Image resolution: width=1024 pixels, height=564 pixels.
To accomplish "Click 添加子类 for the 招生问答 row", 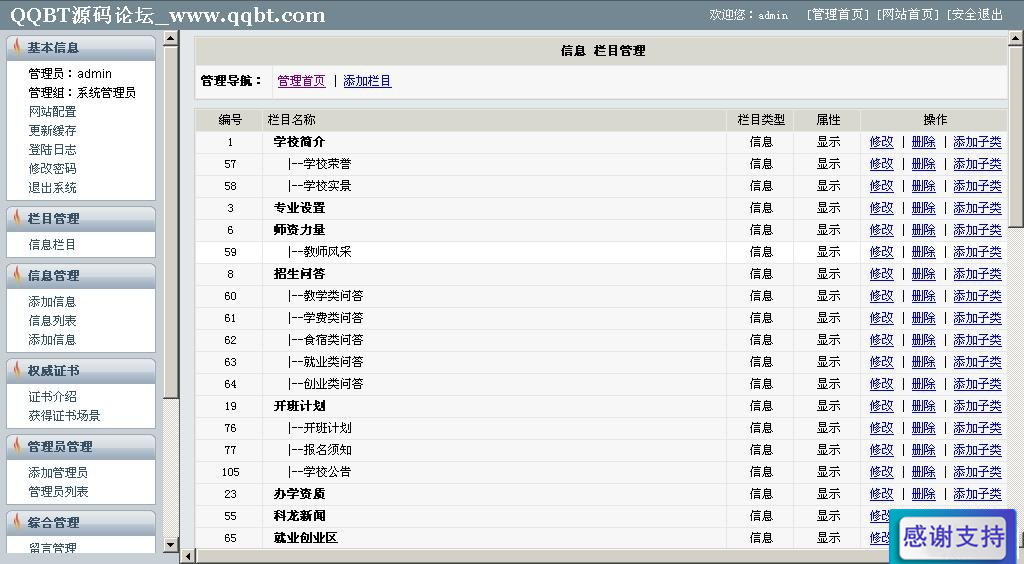I will [x=977, y=274].
